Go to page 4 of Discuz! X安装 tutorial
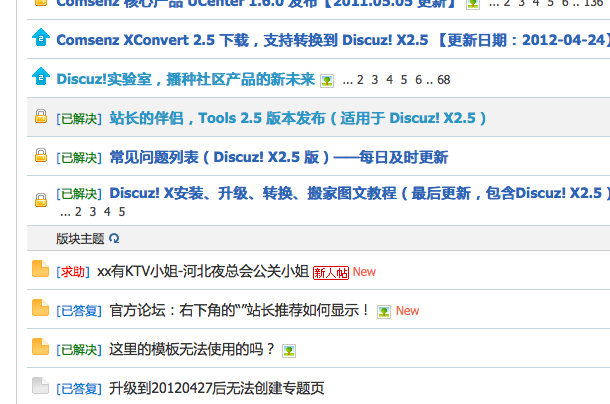The image size is (610, 404). coord(107,212)
